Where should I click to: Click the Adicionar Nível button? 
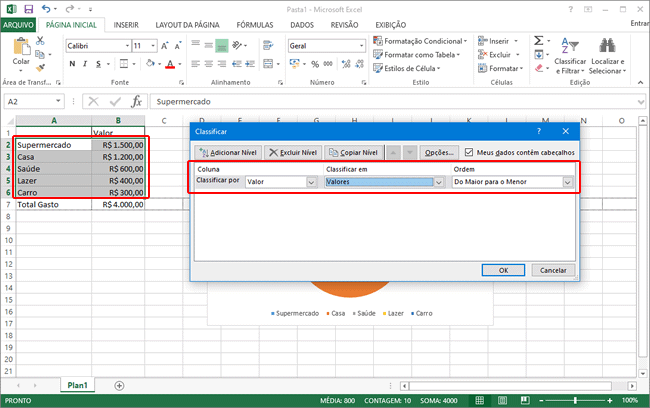tap(230, 152)
